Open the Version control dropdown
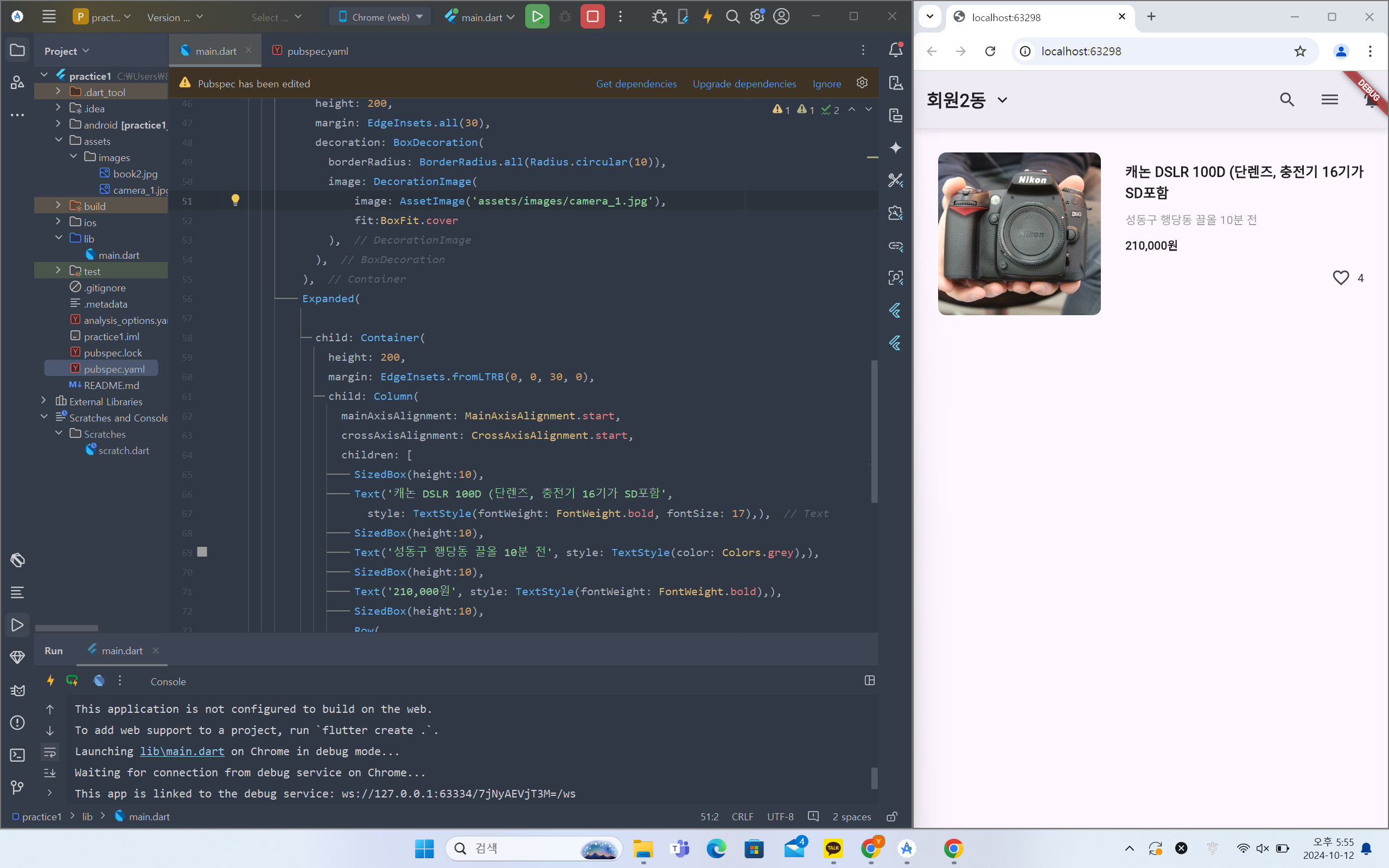 (x=175, y=17)
